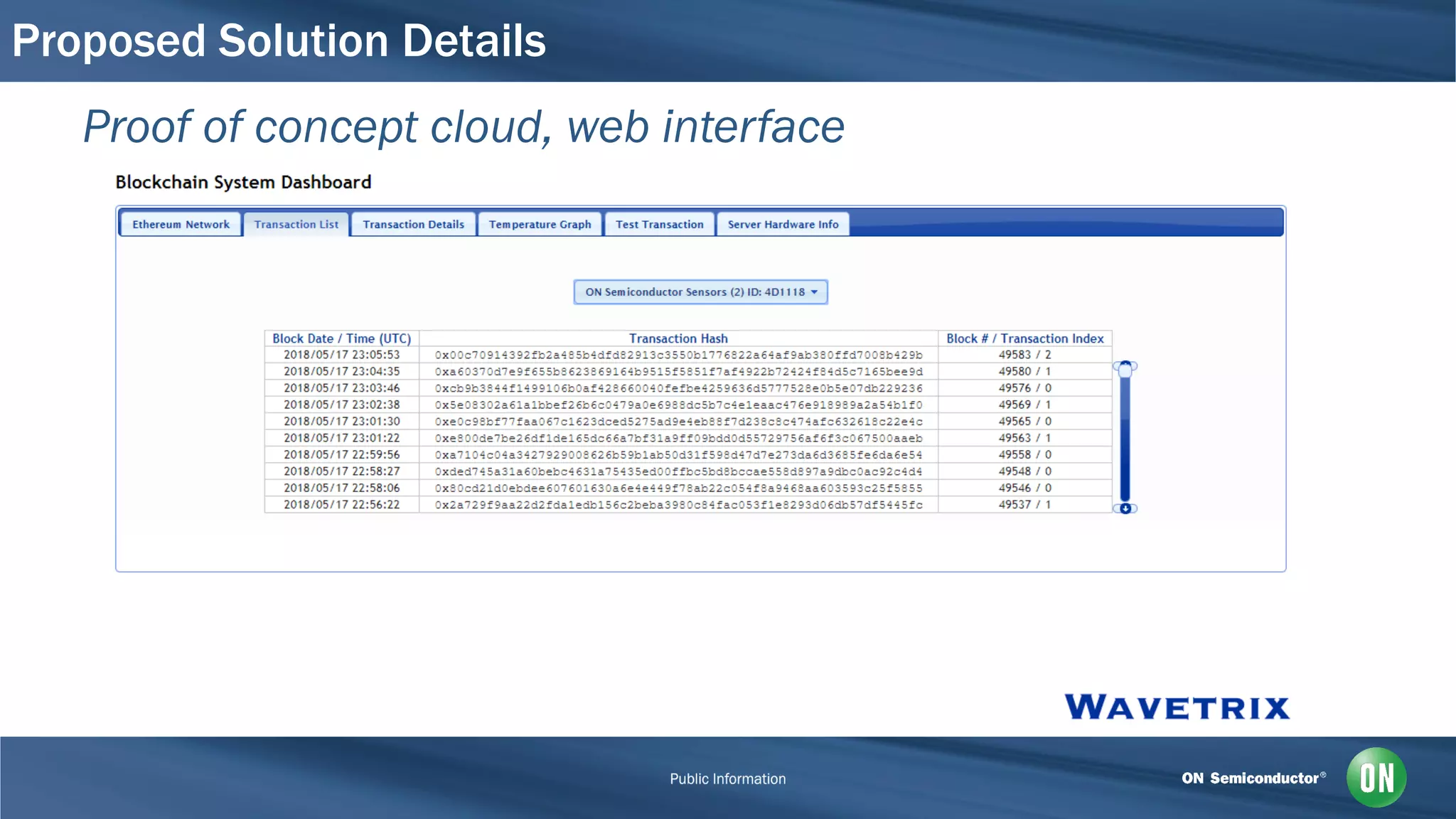The width and height of the screenshot is (1456, 819).
Task: Select timestamp 2018/05/17 23:02:38
Action: click(x=342, y=405)
